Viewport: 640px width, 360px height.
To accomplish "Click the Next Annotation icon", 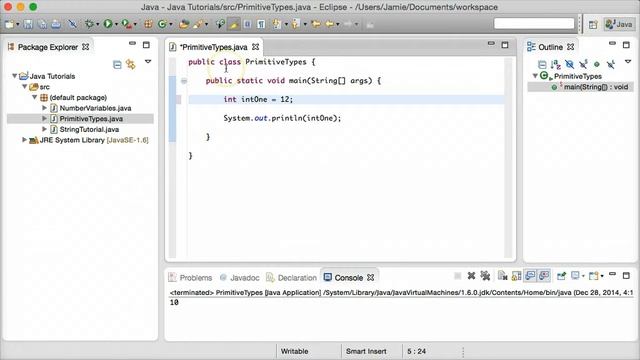I will (x=277, y=24).
